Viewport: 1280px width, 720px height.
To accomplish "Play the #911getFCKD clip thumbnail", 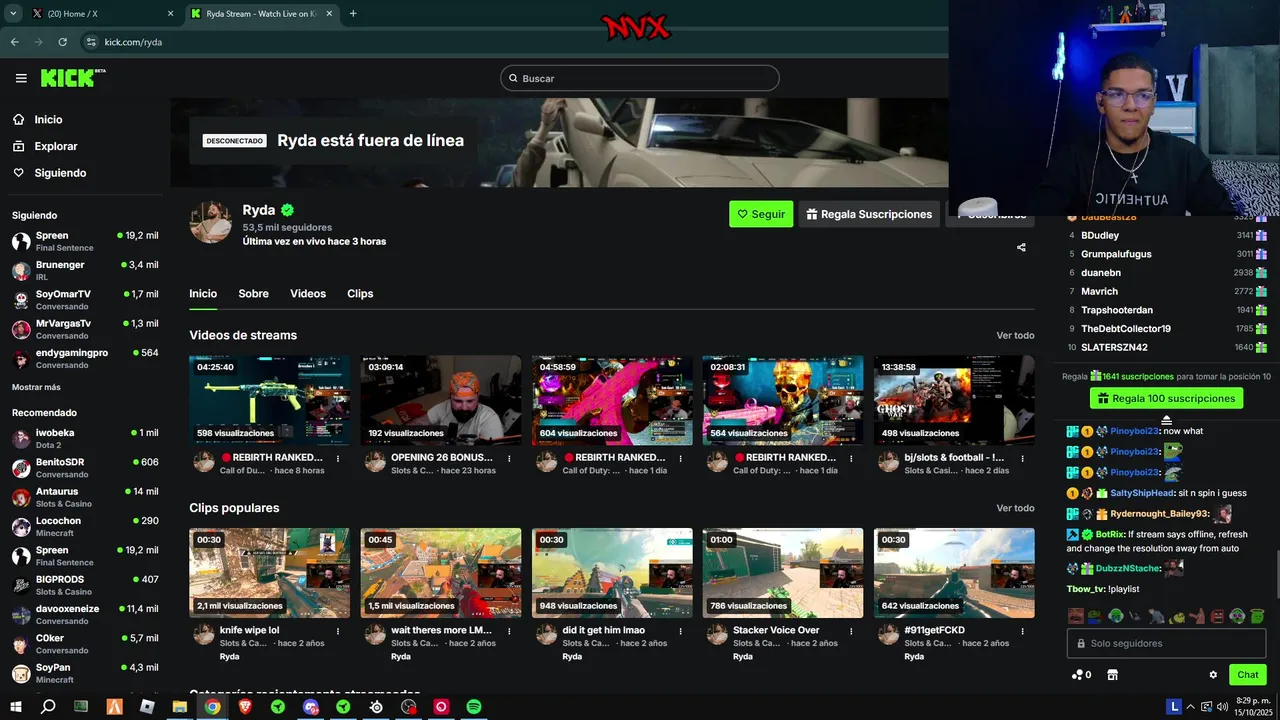I will coord(954,573).
